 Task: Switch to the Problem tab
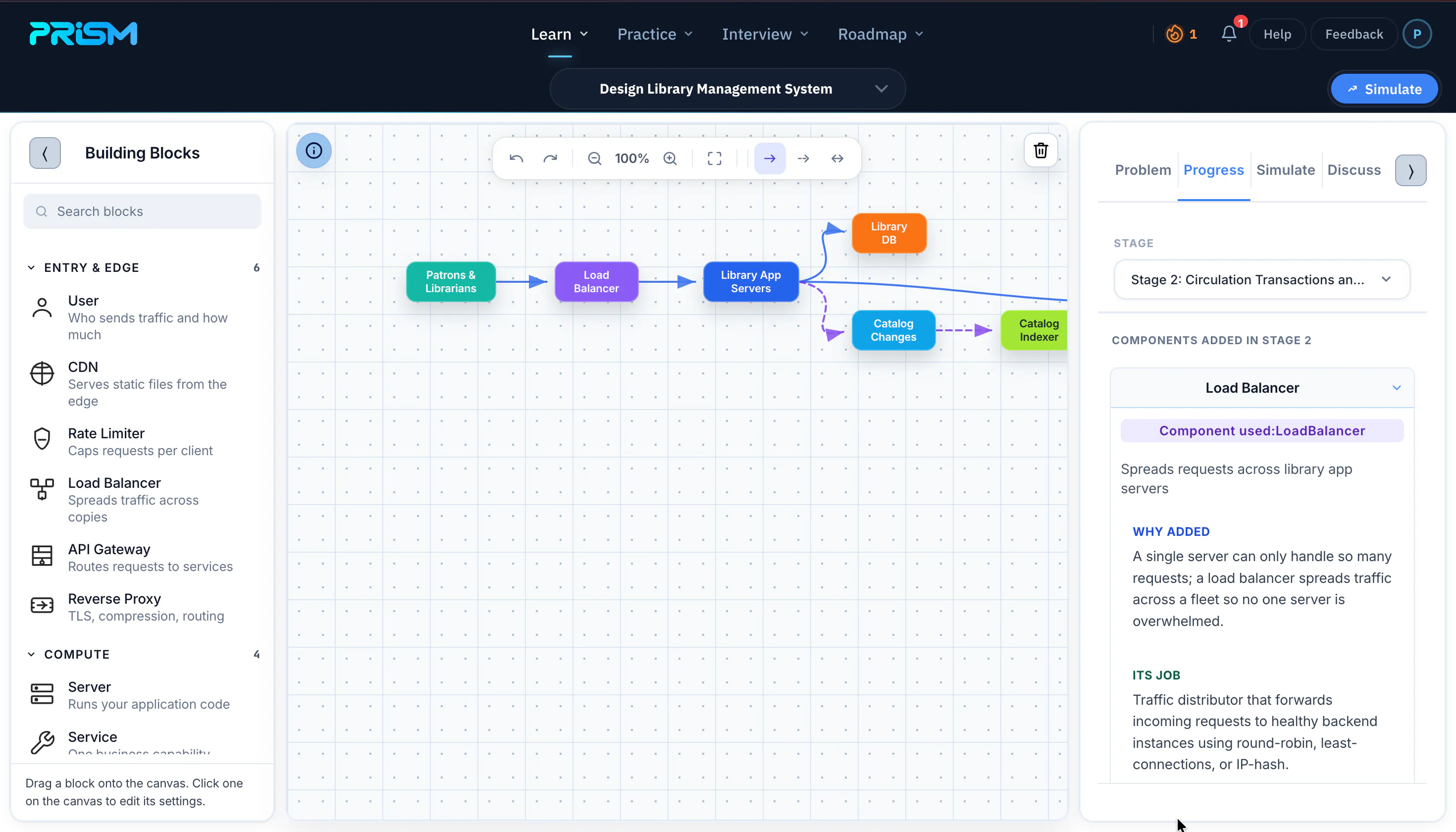[1143, 170]
